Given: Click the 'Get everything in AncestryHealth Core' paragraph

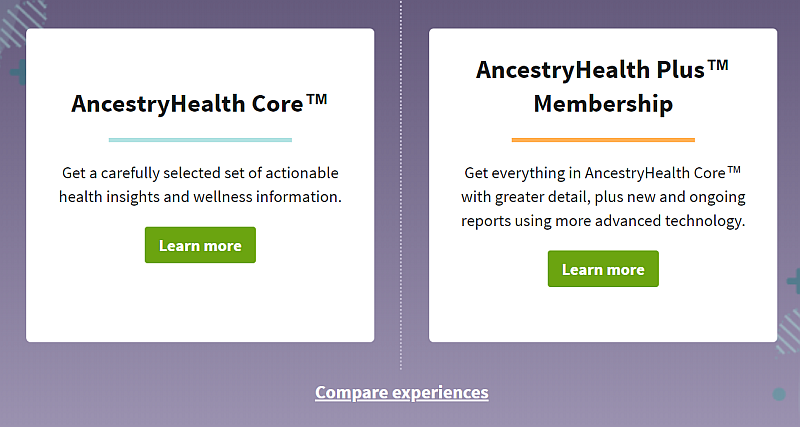Looking at the screenshot, I should point(603,196).
